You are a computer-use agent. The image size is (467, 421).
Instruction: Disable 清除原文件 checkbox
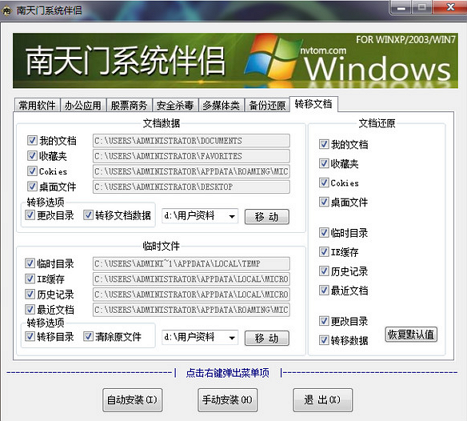point(88,336)
